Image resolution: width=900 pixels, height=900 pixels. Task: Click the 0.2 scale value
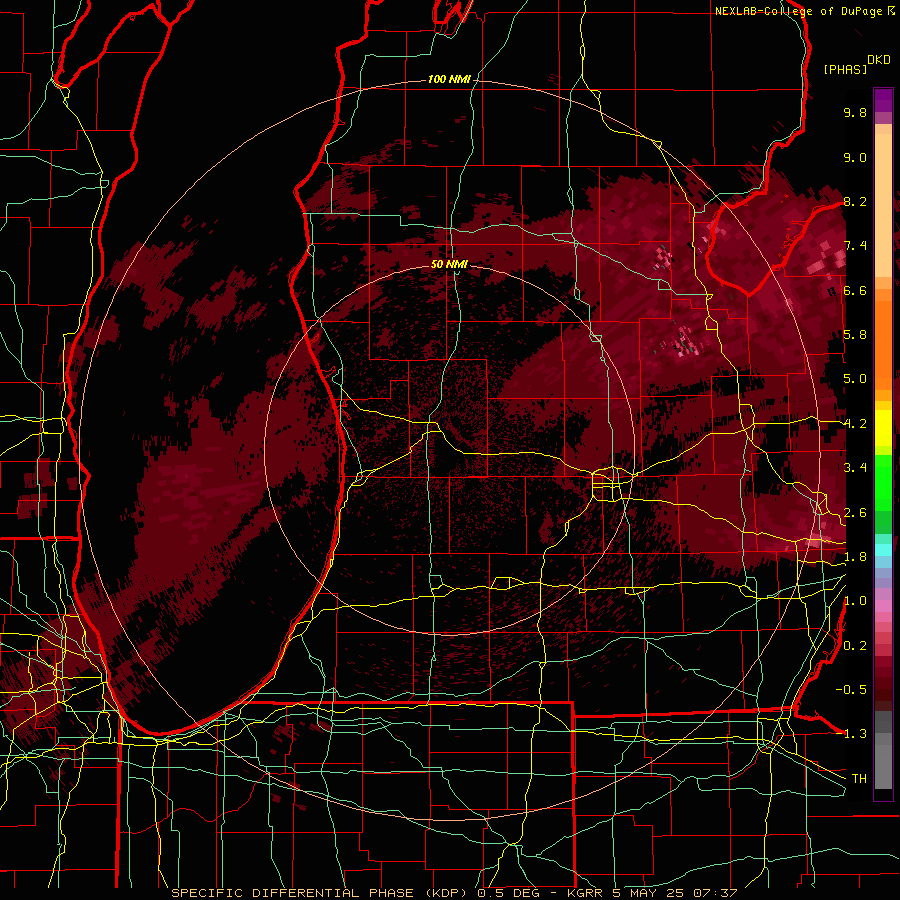(855, 646)
